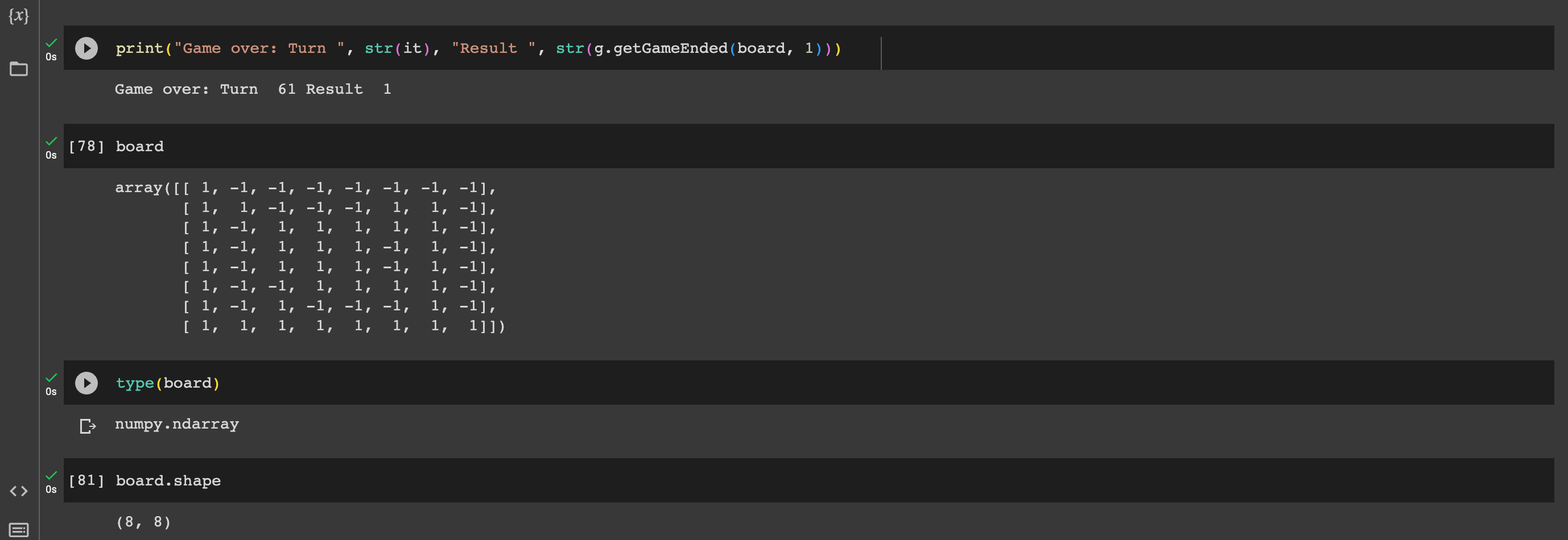Click into the print Game over code cell
The width and height of the screenshot is (1568, 540).
(x=808, y=48)
